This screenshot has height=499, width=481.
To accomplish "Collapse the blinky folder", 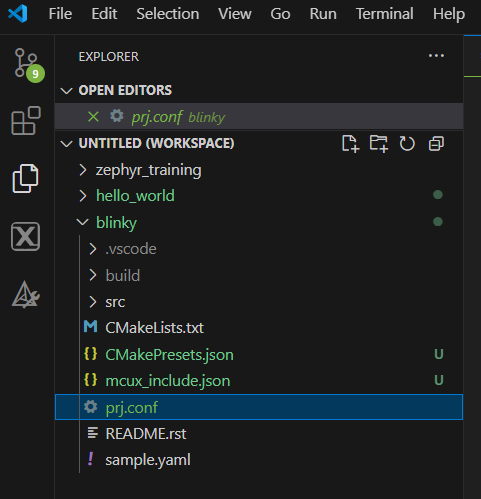I will click(82, 222).
